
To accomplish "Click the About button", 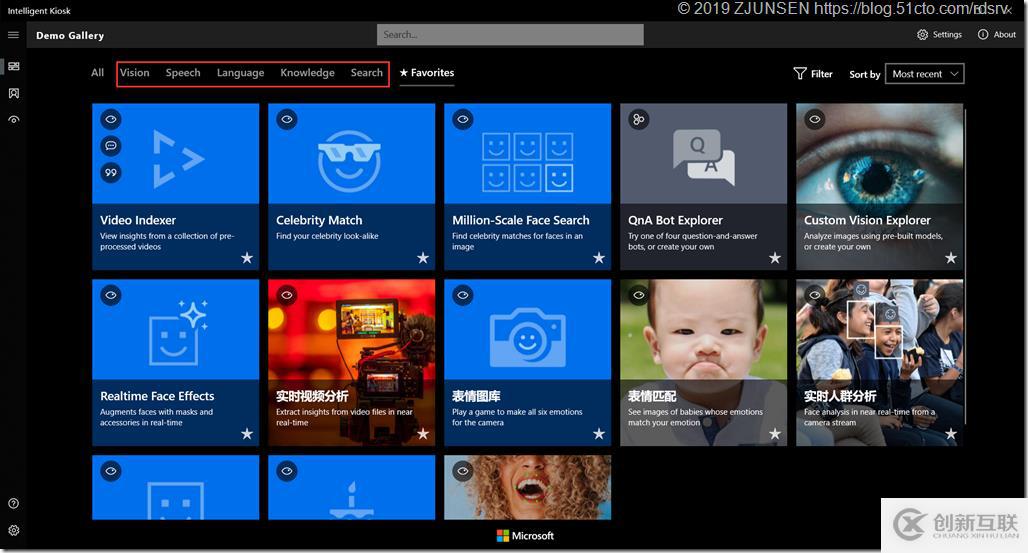I will pos(997,35).
